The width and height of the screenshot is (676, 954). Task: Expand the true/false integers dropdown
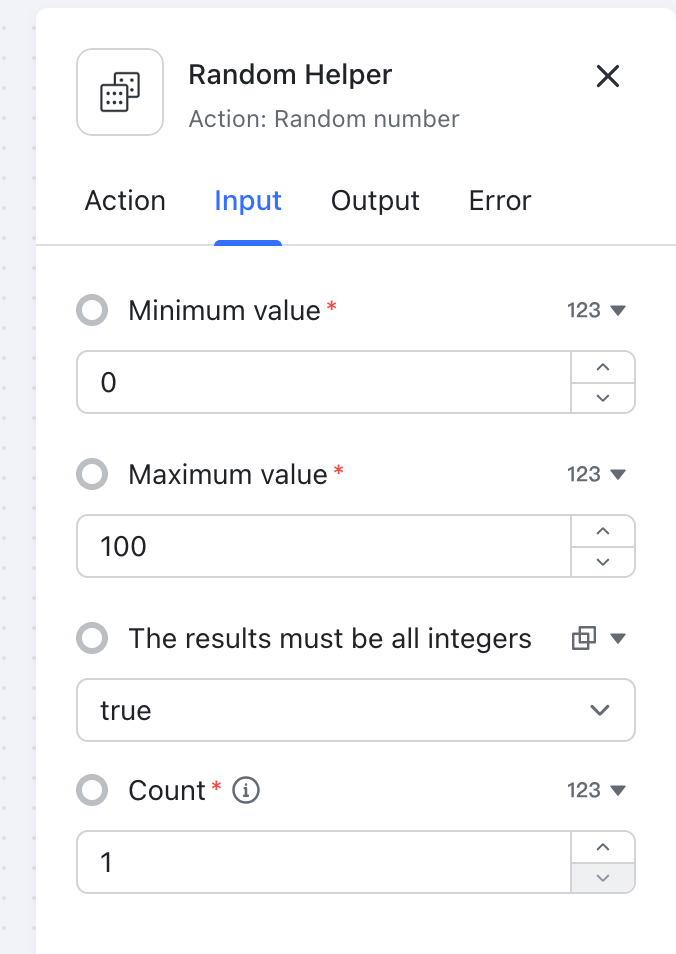[356, 710]
